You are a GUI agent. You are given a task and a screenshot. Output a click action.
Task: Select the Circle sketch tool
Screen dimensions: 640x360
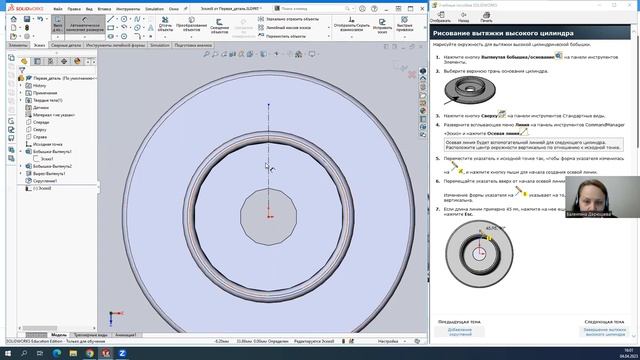pyautogui.click(x=124, y=19)
